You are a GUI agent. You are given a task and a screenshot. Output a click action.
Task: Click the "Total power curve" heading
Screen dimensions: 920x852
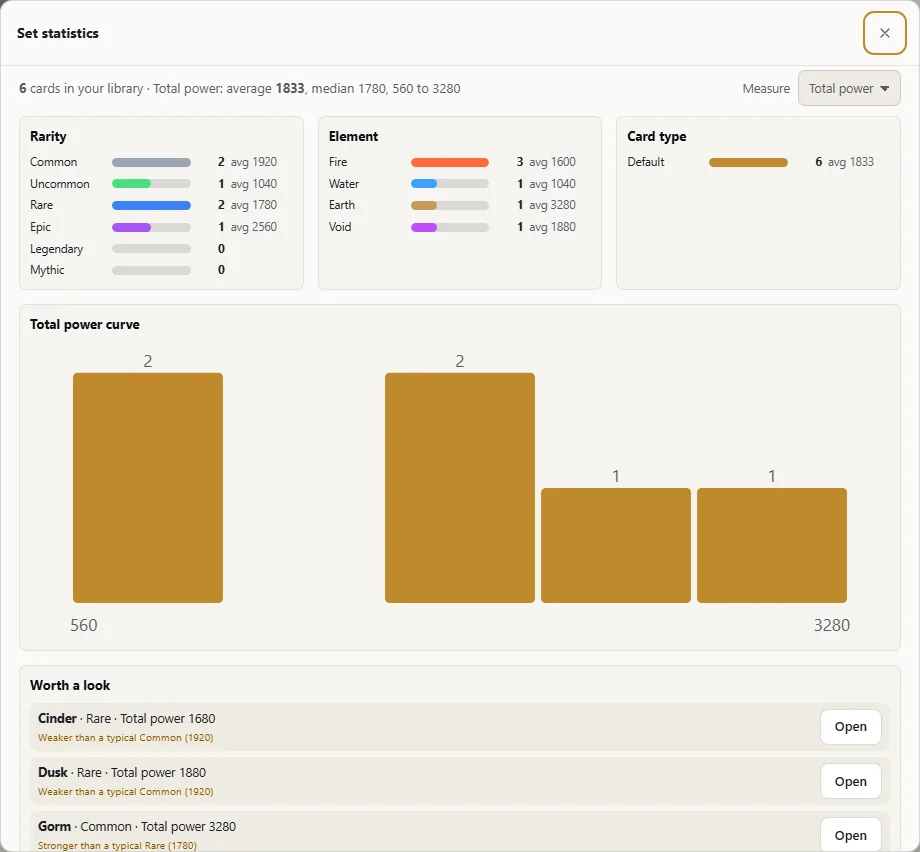(84, 324)
